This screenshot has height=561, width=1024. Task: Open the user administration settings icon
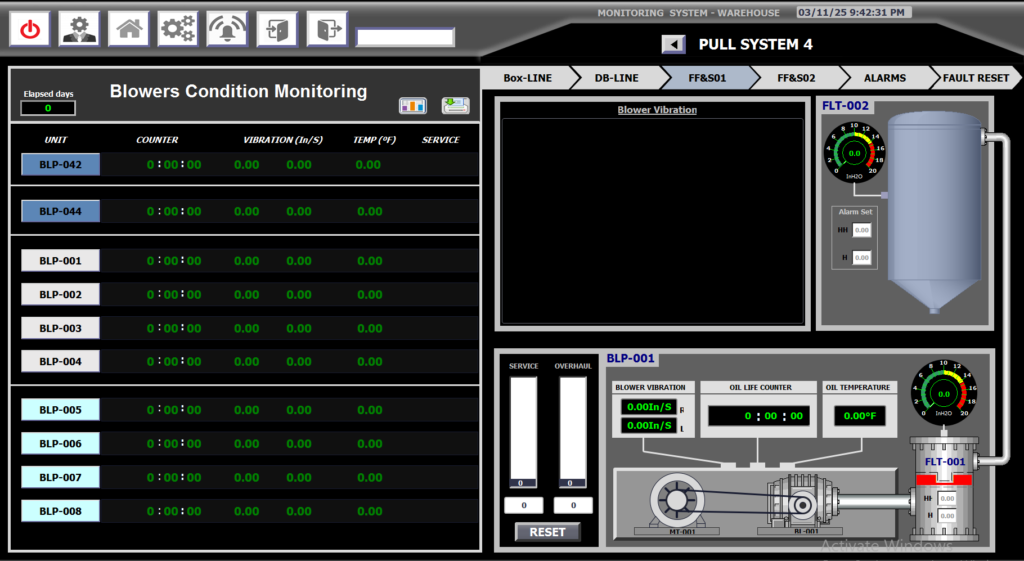click(x=79, y=29)
